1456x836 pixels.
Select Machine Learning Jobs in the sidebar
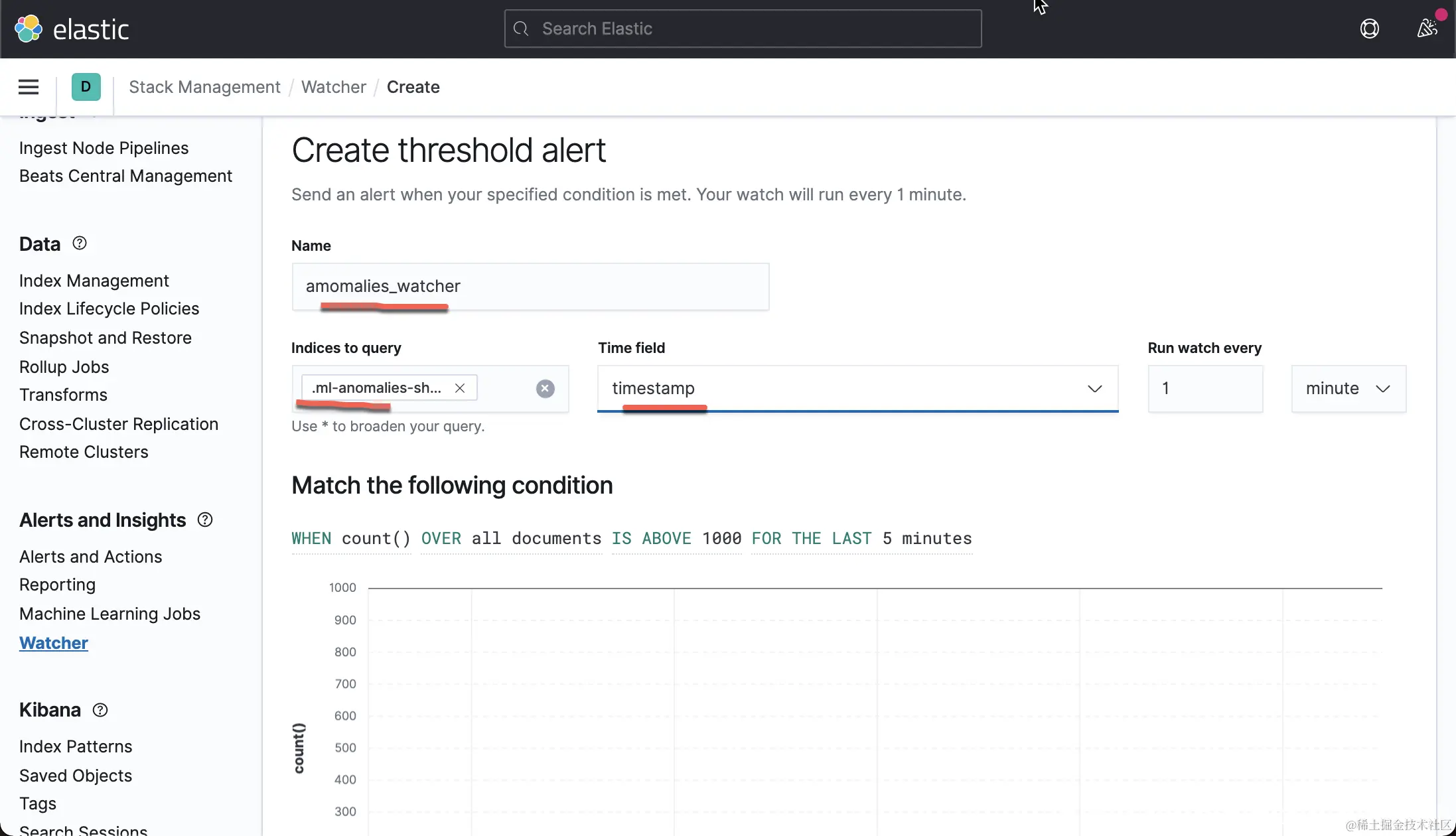coord(109,614)
